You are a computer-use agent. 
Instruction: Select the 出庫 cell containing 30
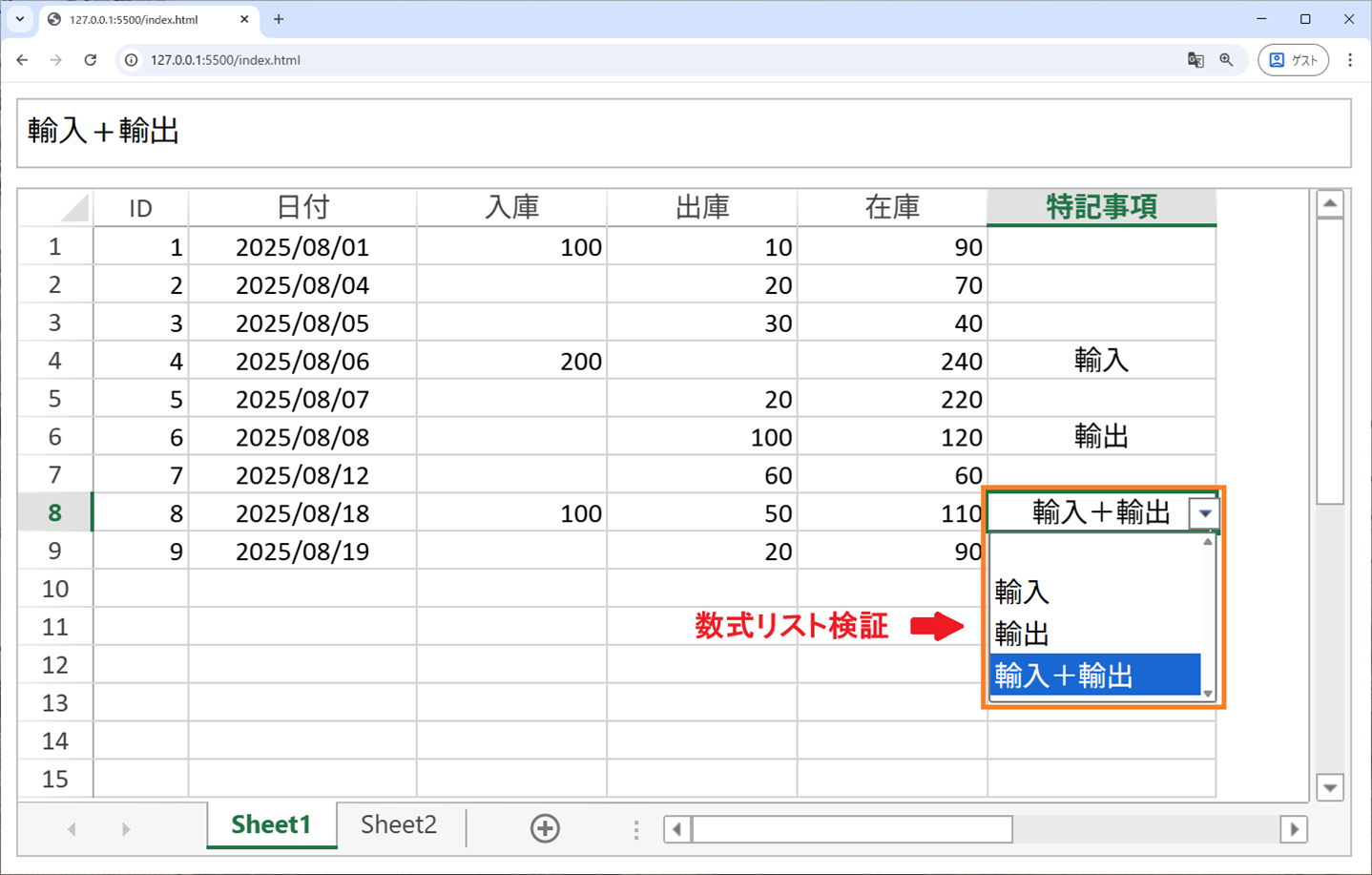pyautogui.click(x=702, y=323)
